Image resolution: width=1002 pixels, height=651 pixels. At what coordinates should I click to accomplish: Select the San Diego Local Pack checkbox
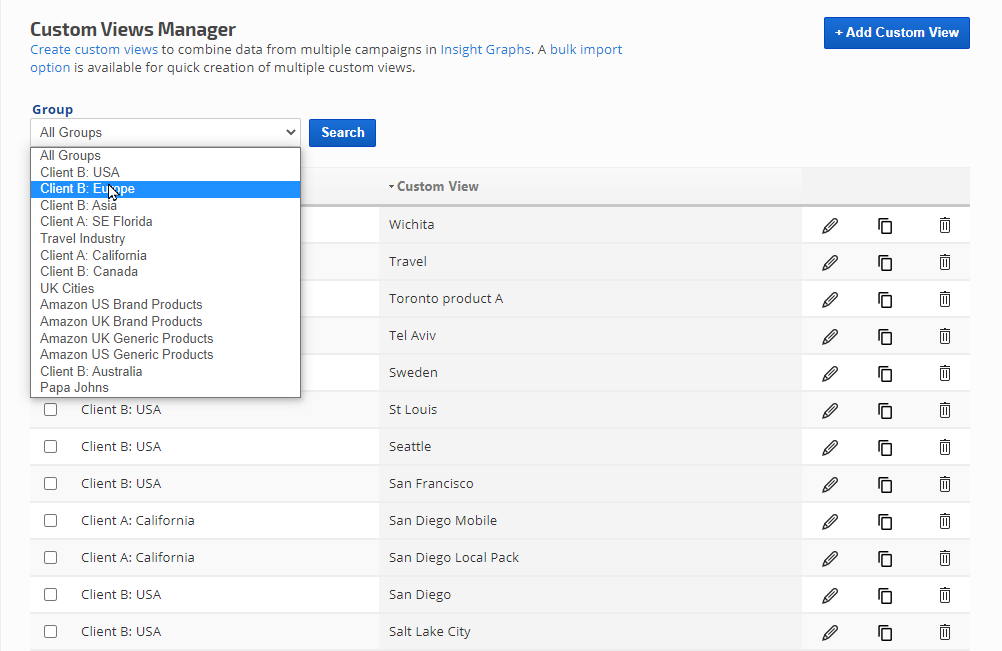point(51,558)
